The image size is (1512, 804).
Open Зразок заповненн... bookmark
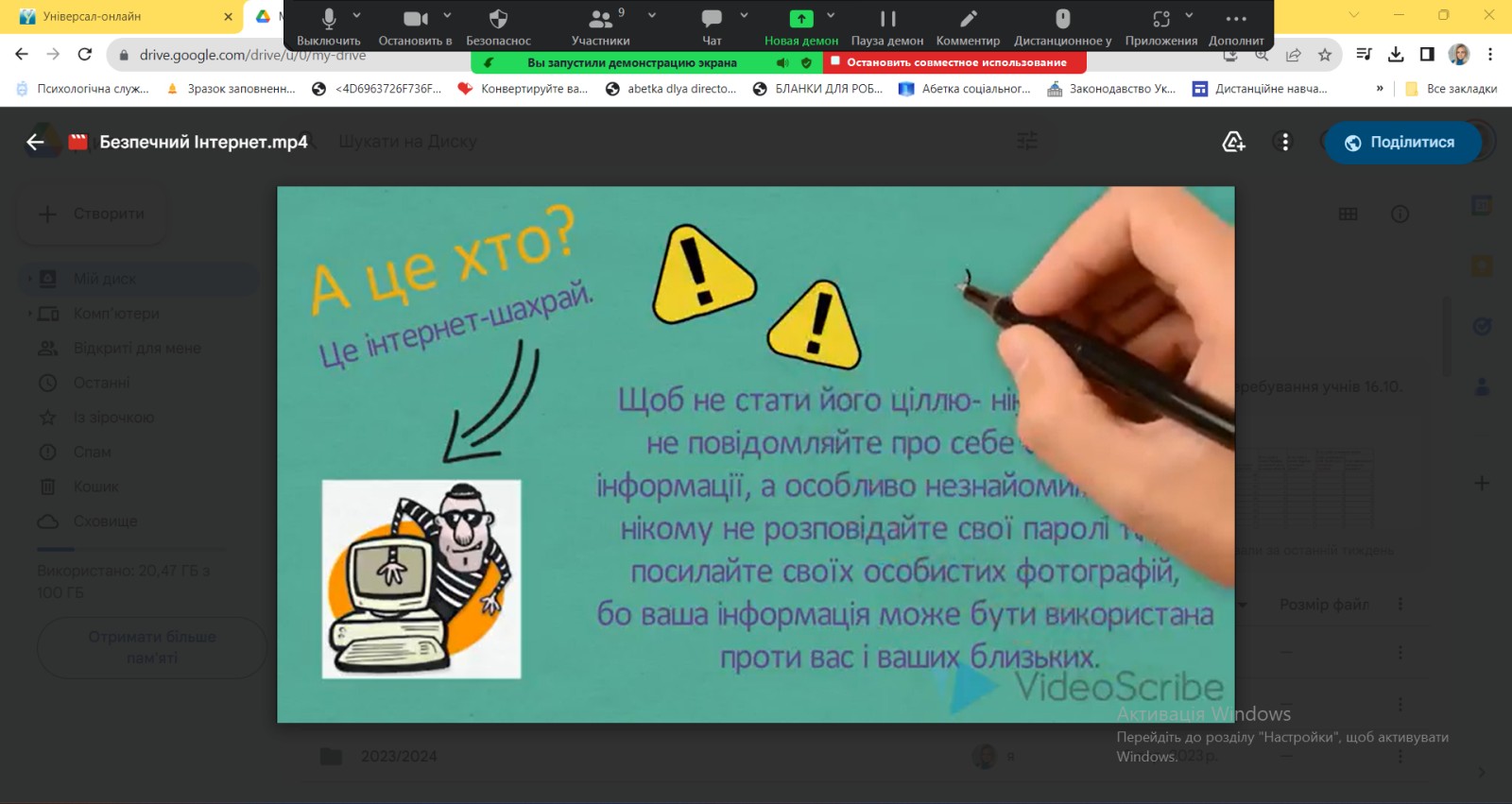coord(231,89)
